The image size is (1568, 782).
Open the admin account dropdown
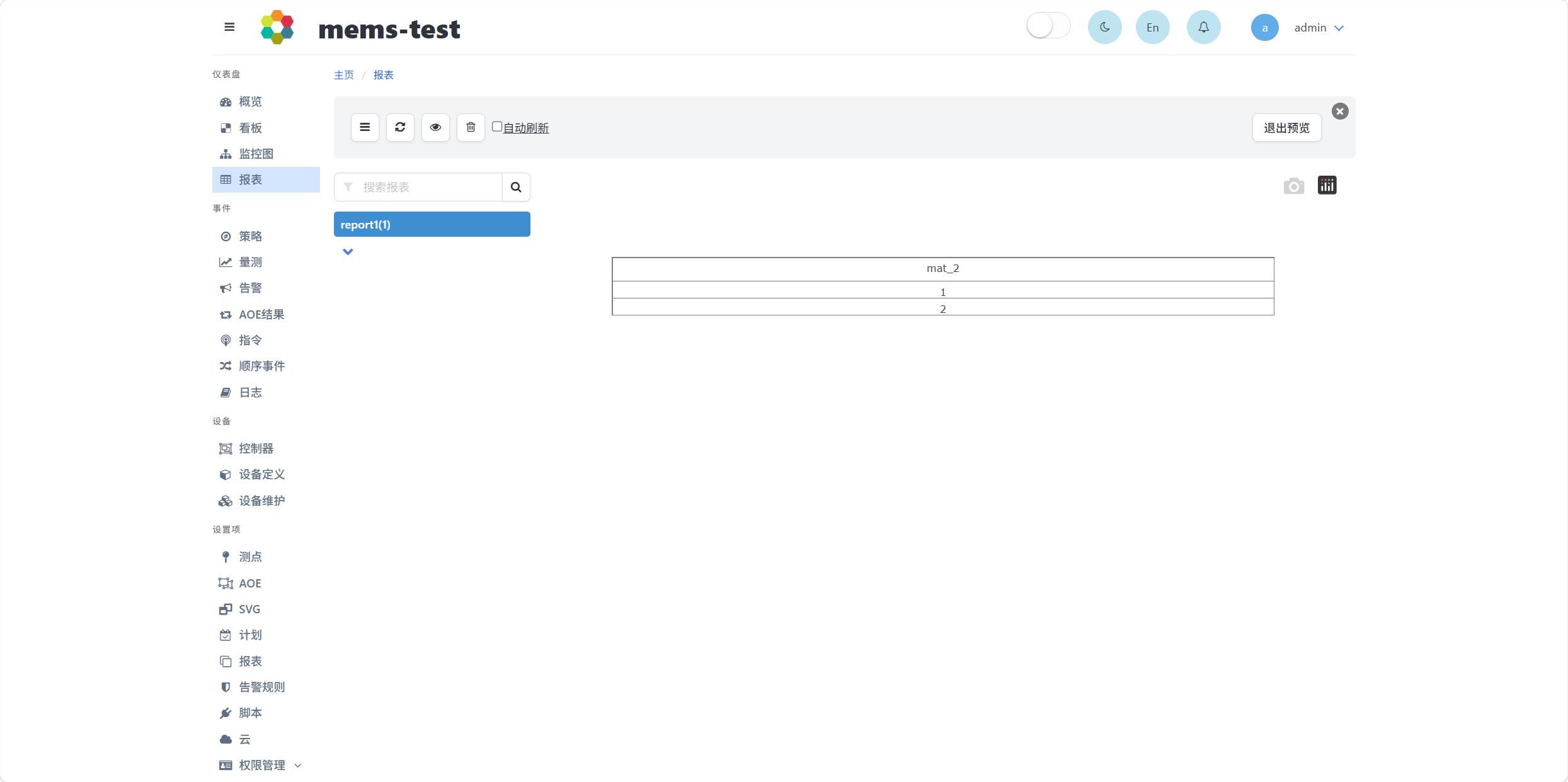[x=1319, y=28]
